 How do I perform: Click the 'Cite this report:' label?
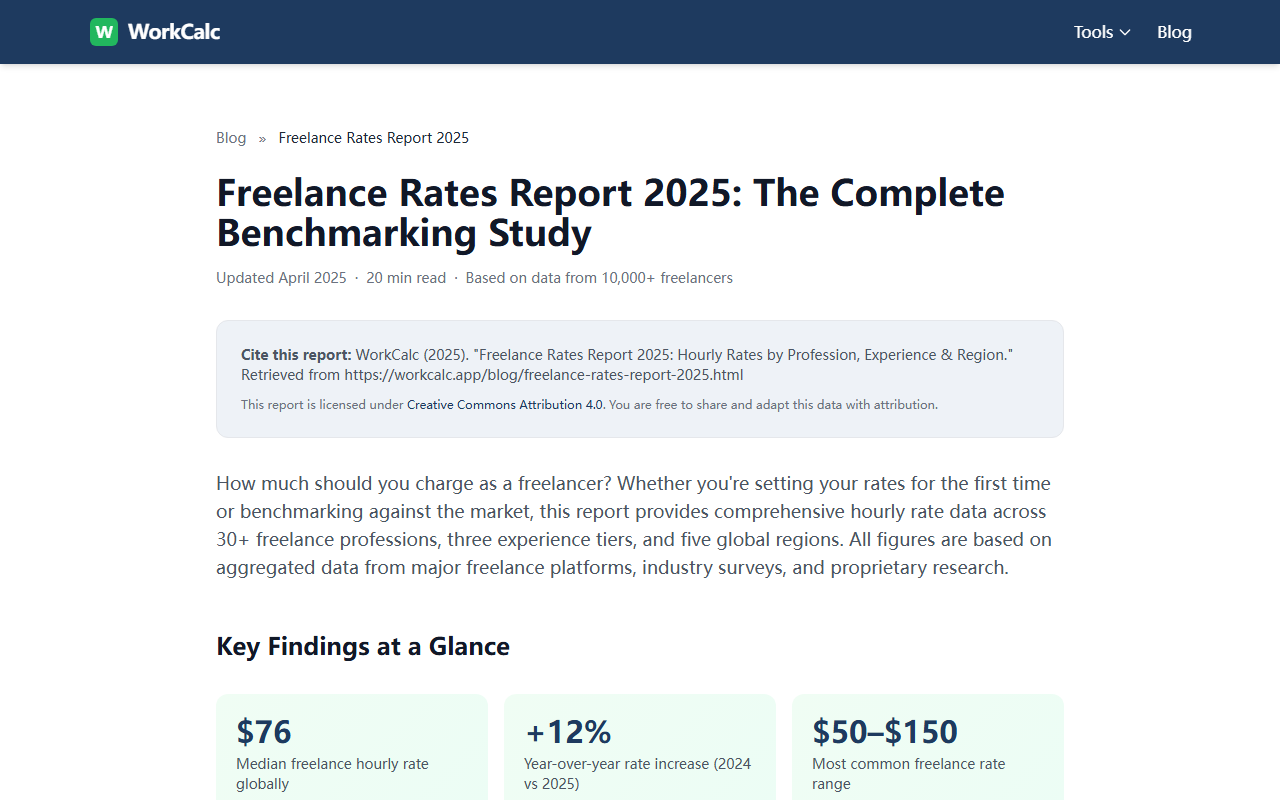(296, 355)
